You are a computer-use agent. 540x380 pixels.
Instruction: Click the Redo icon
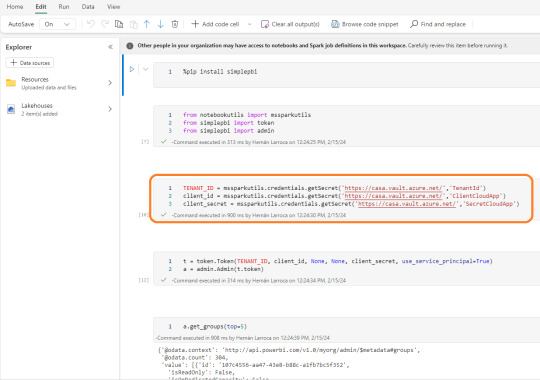click(105, 24)
